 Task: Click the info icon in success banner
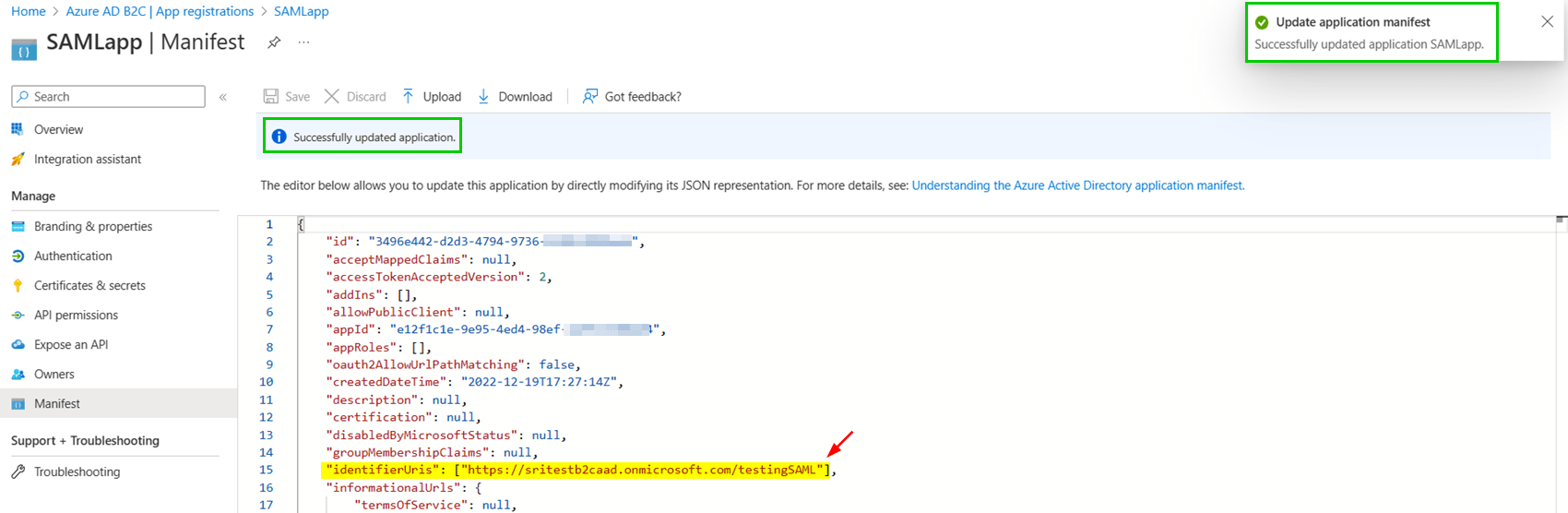tap(279, 137)
